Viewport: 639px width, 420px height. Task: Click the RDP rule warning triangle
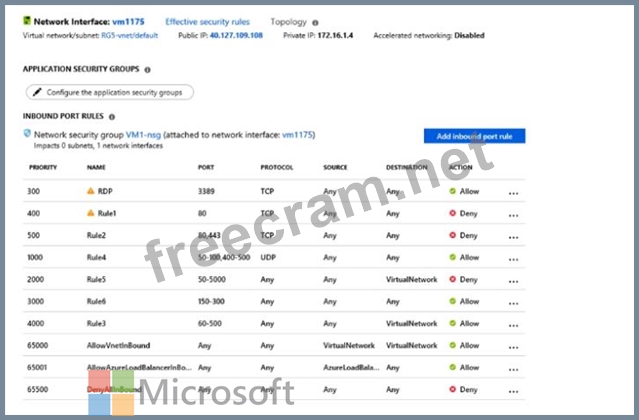coord(90,191)
